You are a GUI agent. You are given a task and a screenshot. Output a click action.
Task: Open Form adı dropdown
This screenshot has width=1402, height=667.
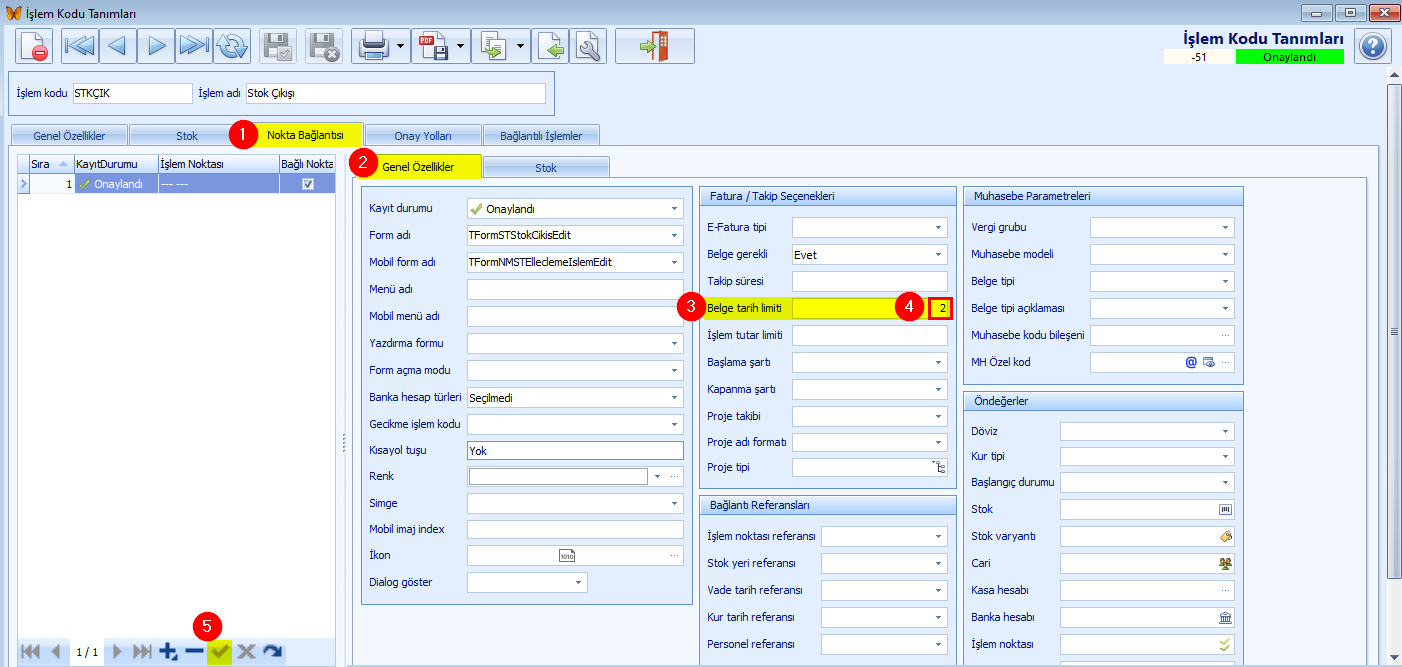[675, 236]
